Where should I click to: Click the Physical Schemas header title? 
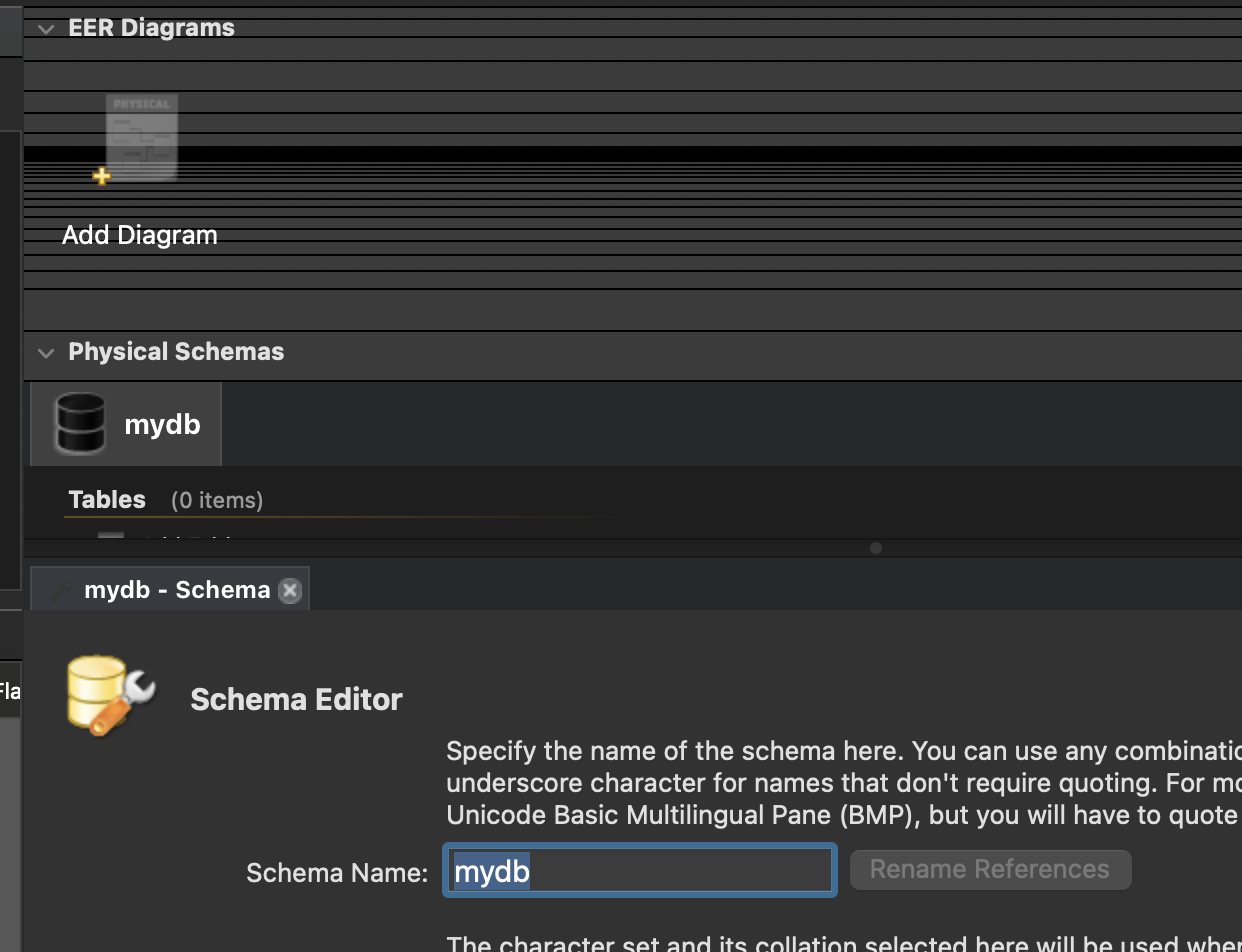coord(176,352)
